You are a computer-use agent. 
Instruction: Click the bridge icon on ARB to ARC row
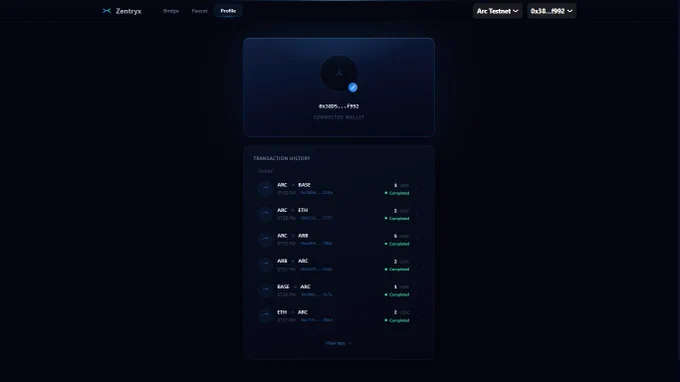tap(265, 264)
